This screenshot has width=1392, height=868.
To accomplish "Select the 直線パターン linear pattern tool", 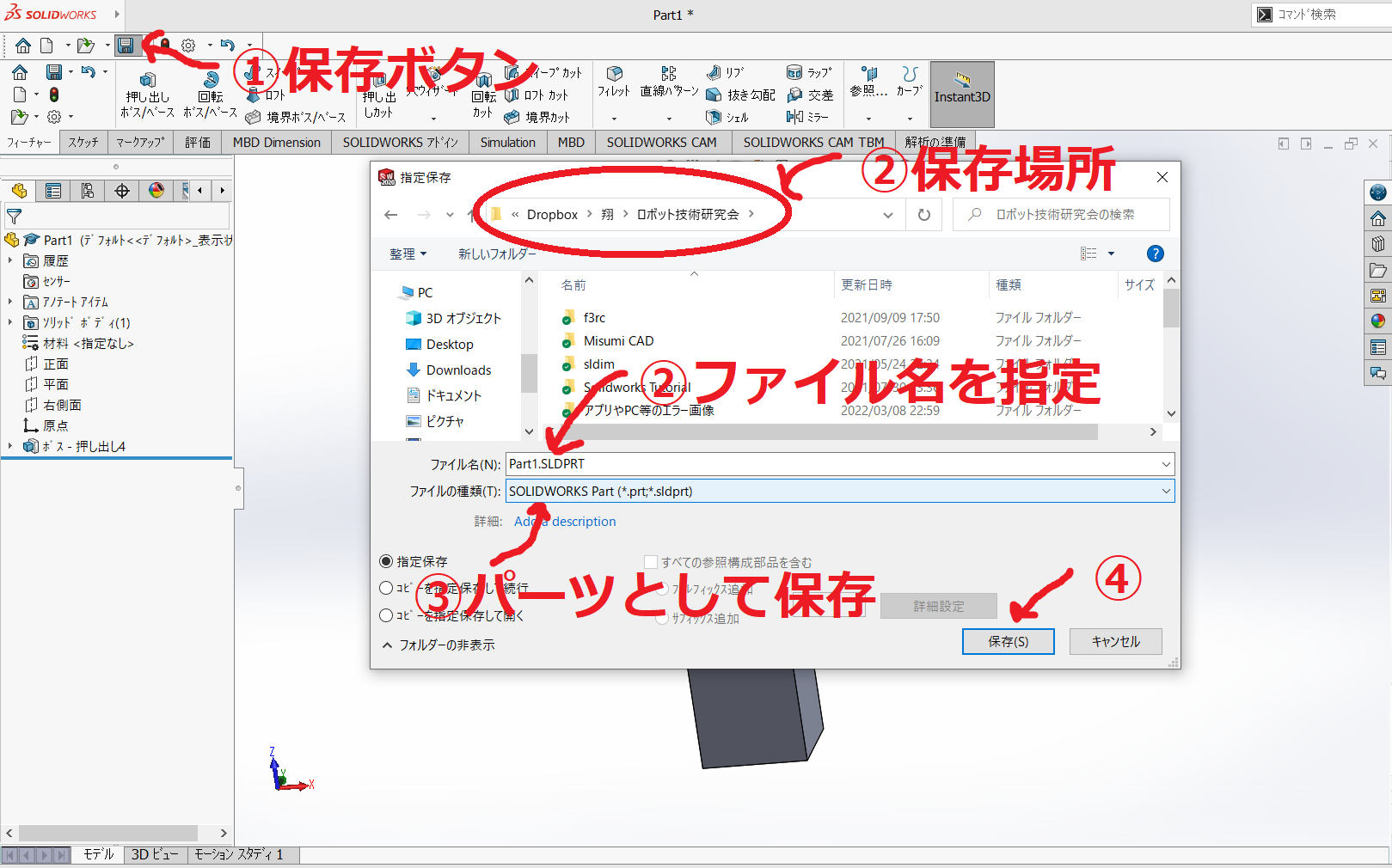I will click(669, 83).
